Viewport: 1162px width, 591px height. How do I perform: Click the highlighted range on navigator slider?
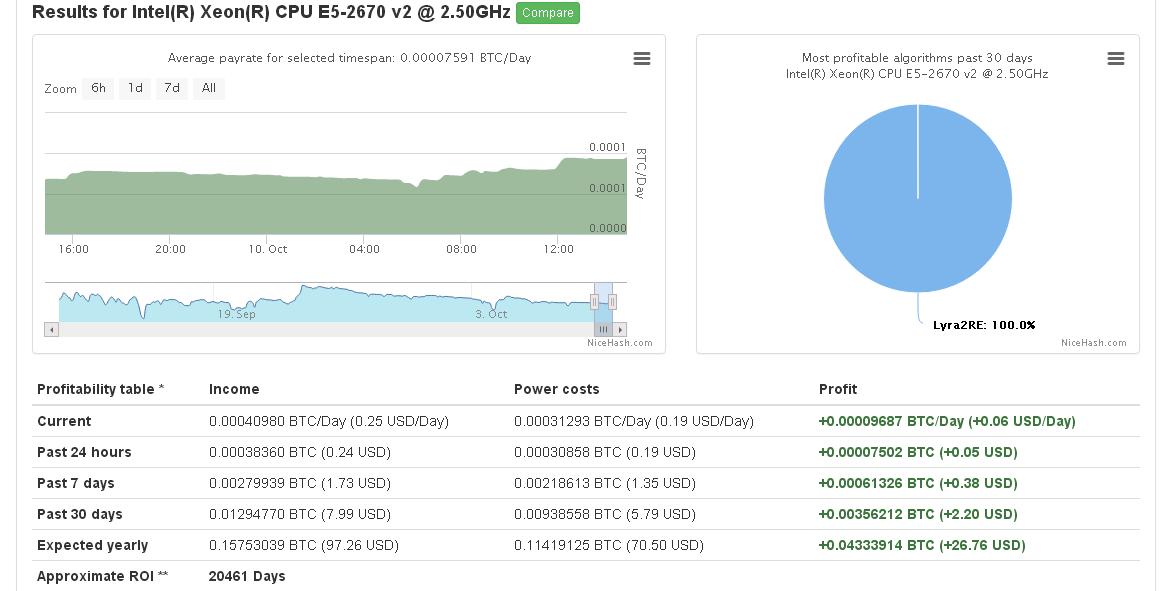[x=603, y=295]
